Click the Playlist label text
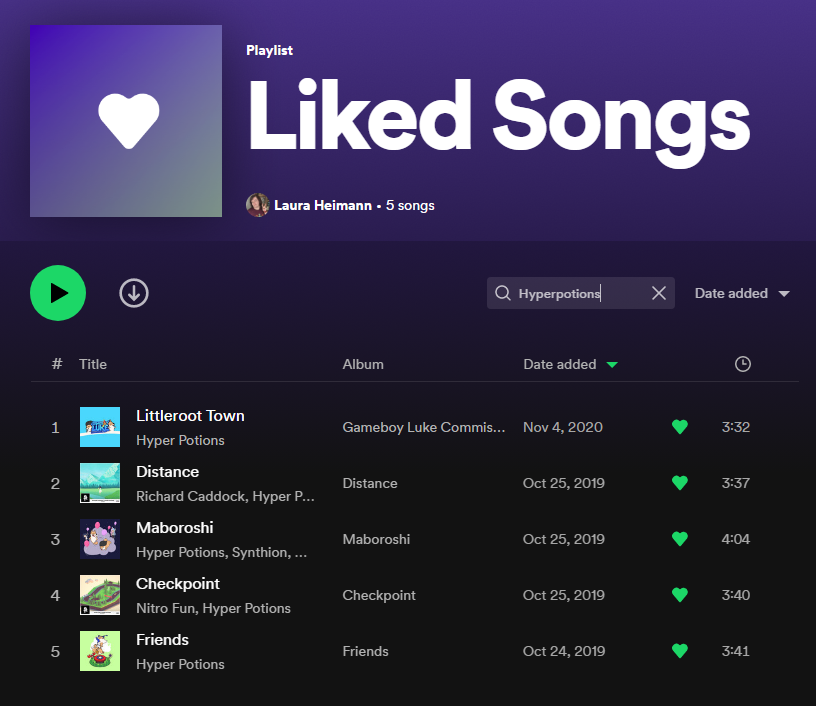 pos(269,50)
